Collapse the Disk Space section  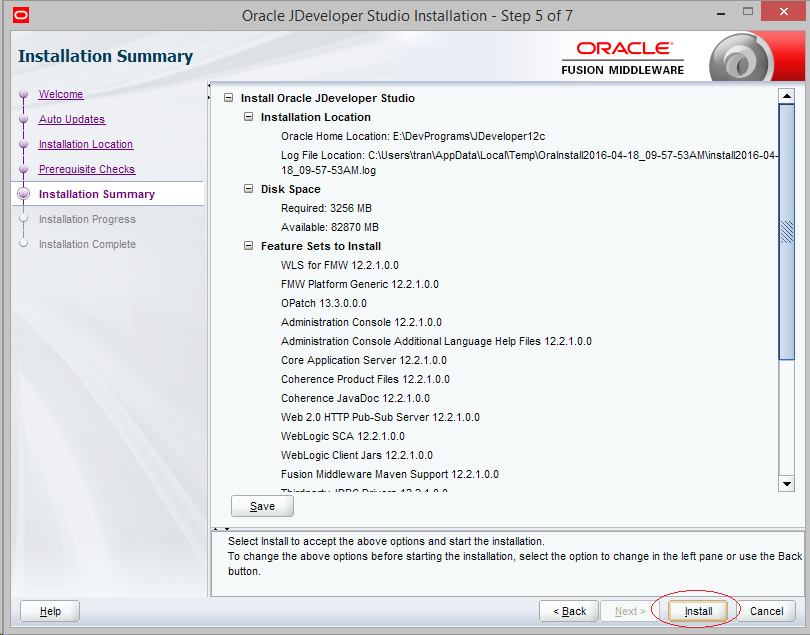click(x=248, y=189)
